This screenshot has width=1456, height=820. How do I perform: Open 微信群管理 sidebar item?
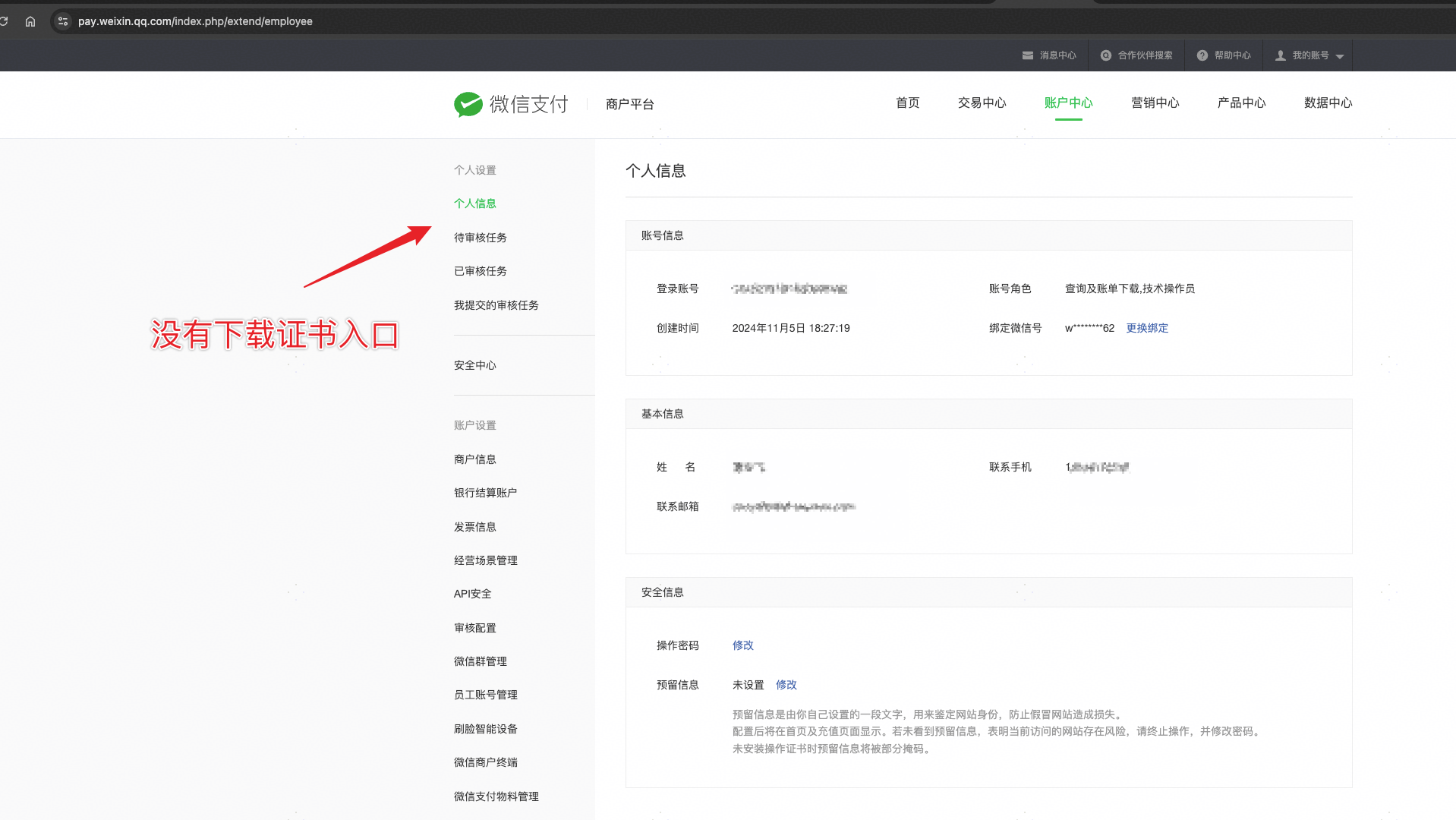pos(481,661)
